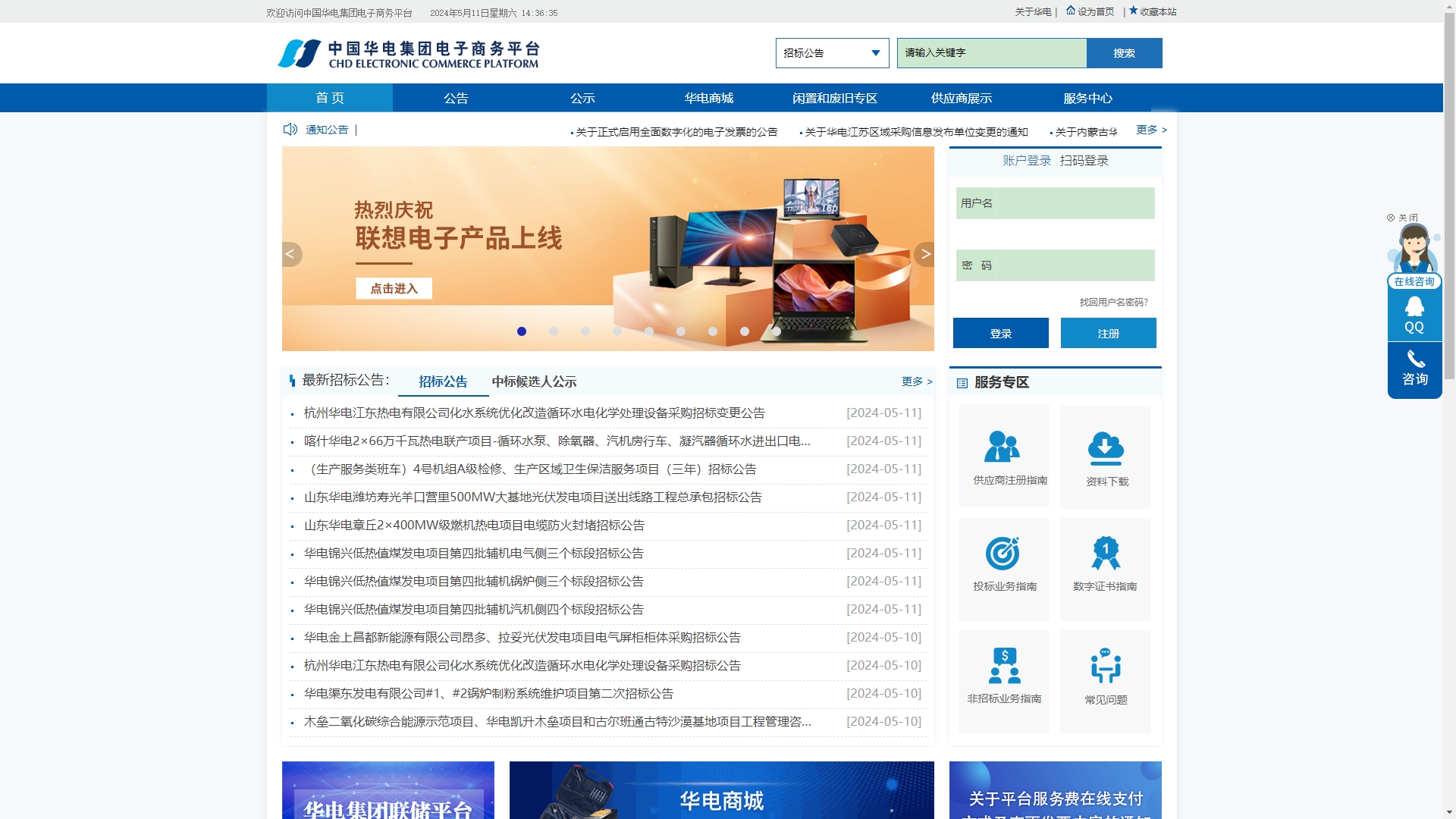The width and height of the screenshot is (1456, 819).
Task: Select the sixth carousel dot
Action: (x=681, y=331)
